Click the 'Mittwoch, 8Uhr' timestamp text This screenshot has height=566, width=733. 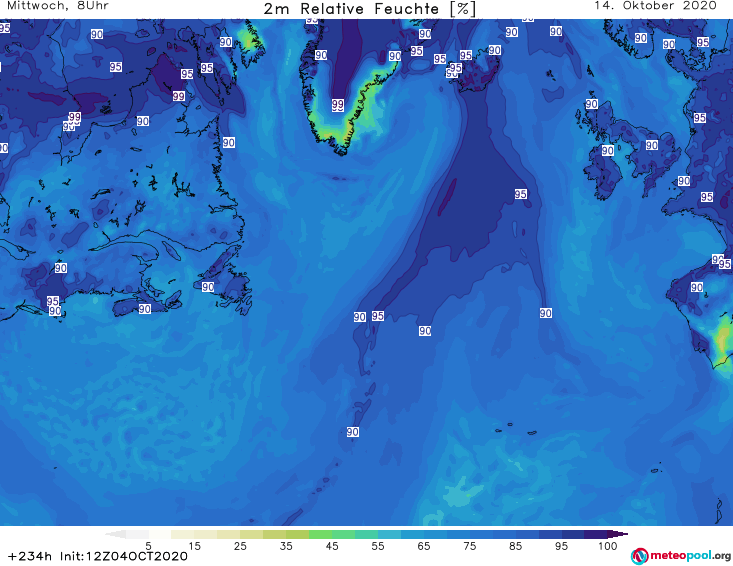[x=58, y=6]
